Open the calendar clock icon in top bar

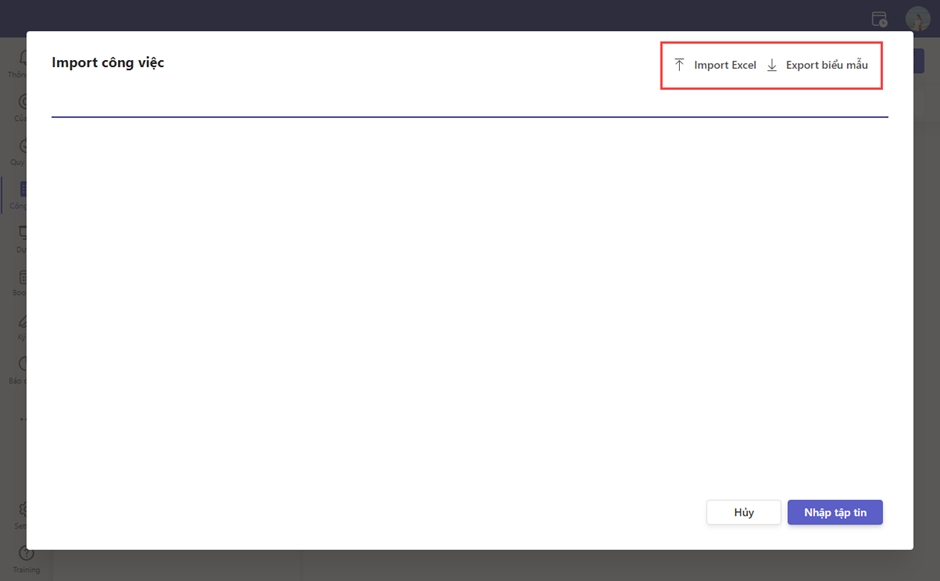(879, 19)
